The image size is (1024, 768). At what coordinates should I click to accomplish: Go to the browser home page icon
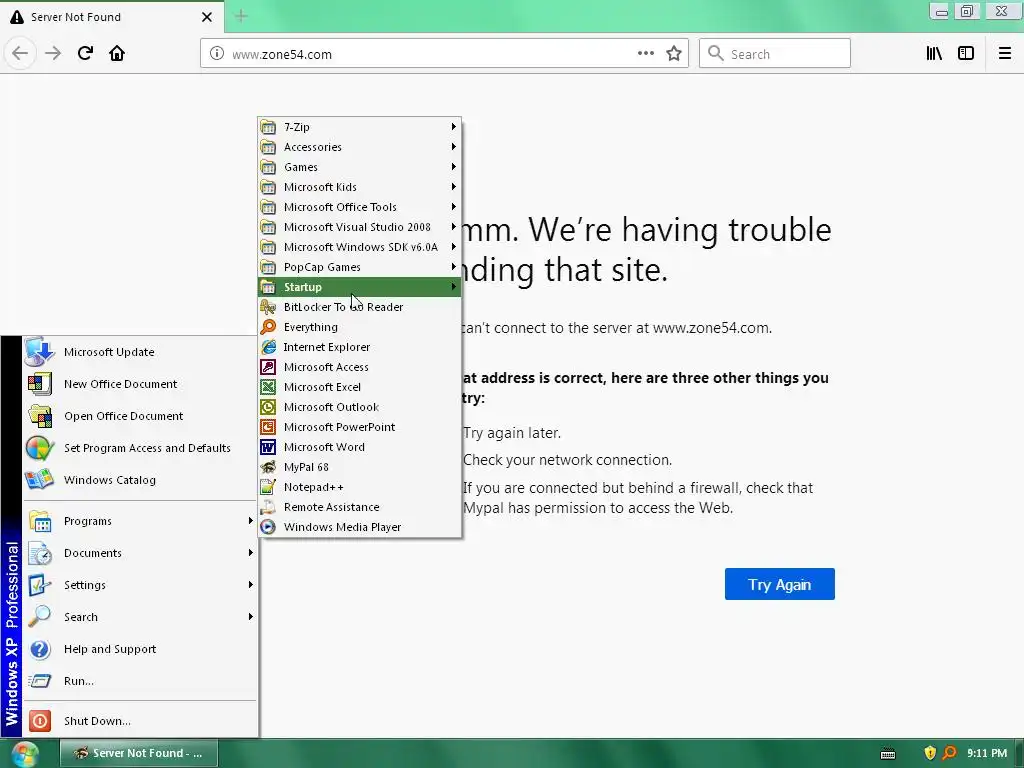117,53
